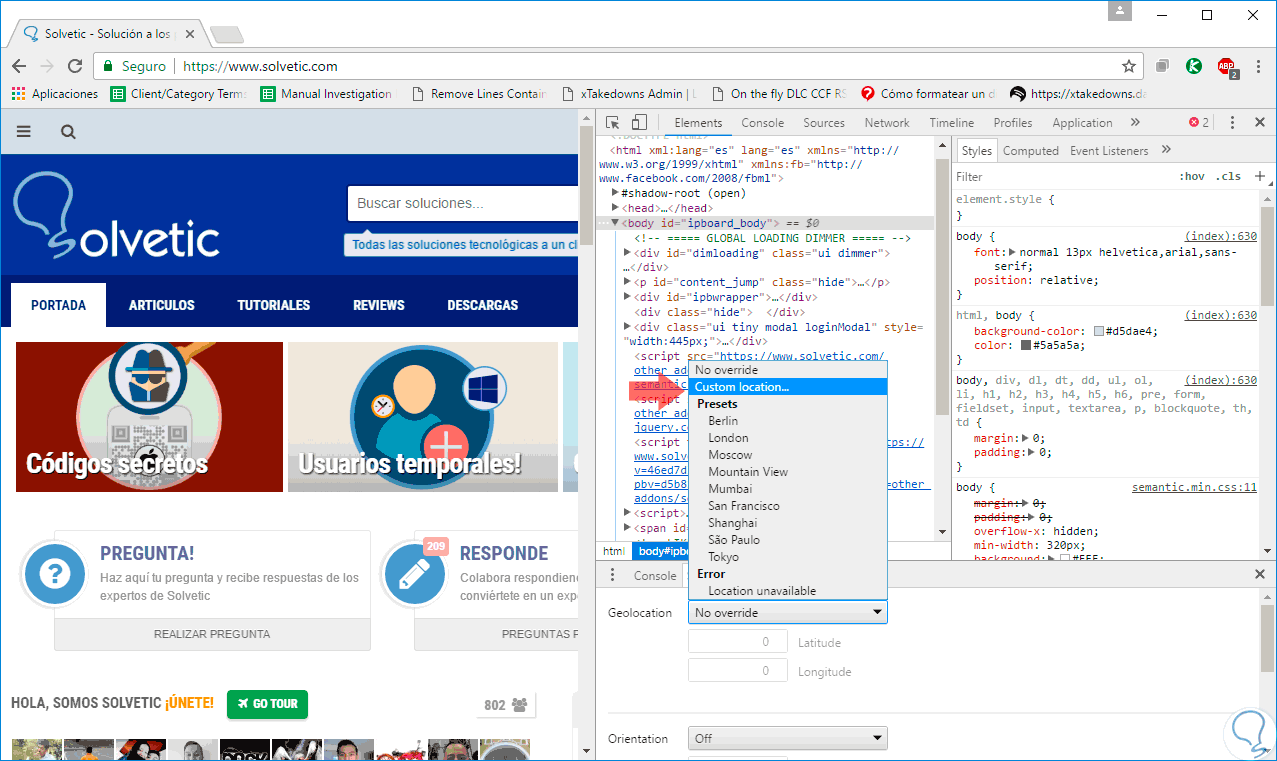1277x761 pixels.
Task: Activate the DevTools inspect element tool
Action: coord(614,123)
